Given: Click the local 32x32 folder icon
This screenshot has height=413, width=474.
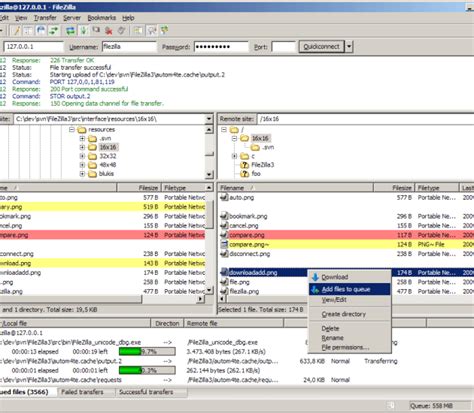Looking at the screenshot, I should [x=92, y=156].
